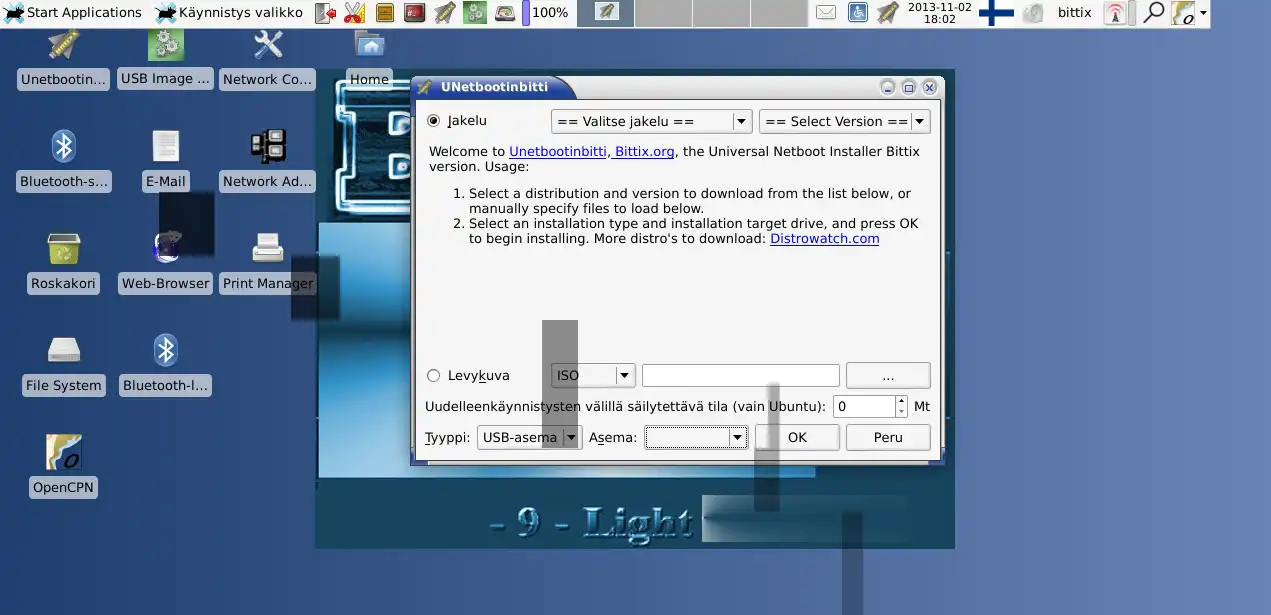1271x615 pixels.
Task: Minimize the UNetbootinbitti window
Action: tap(888, 88)
